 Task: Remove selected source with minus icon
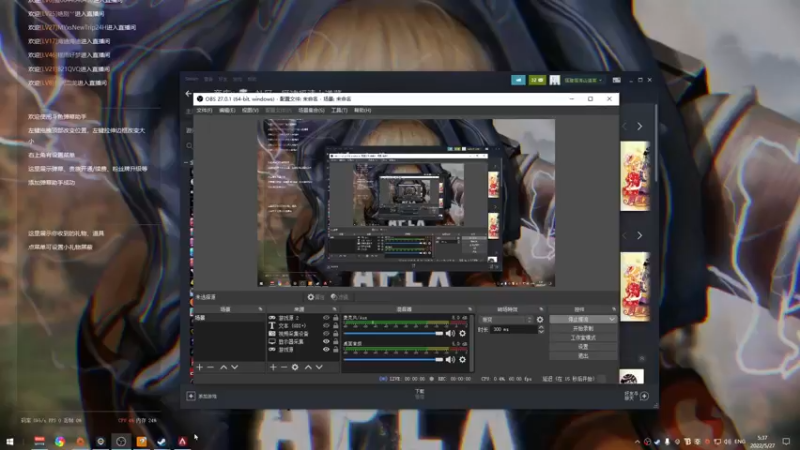point(284,367)
